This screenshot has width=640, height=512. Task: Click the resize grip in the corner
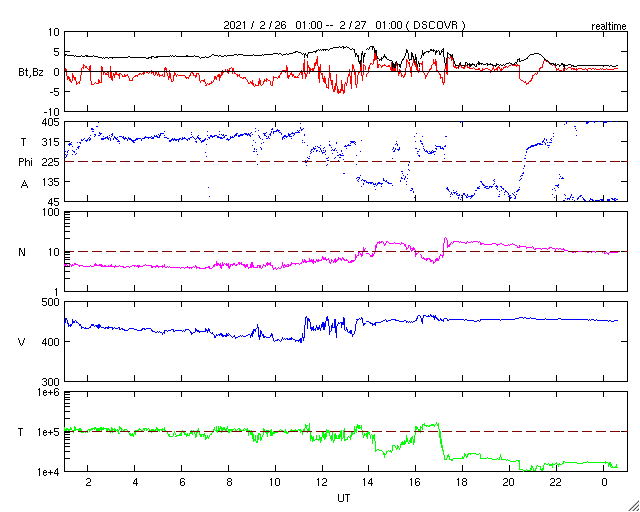(633, 506)
